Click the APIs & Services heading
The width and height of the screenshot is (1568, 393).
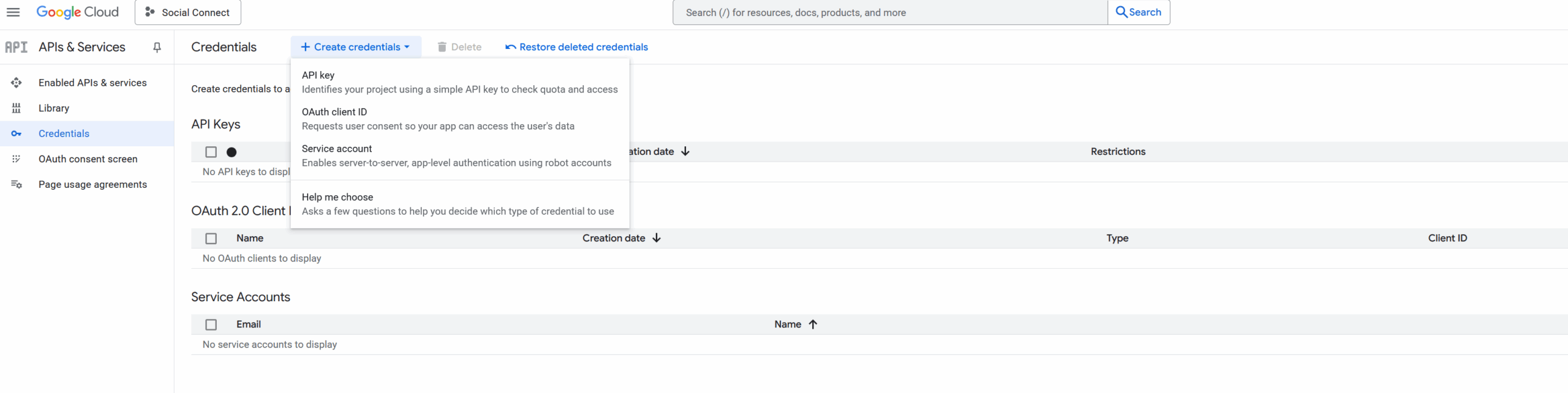(82, 47)
